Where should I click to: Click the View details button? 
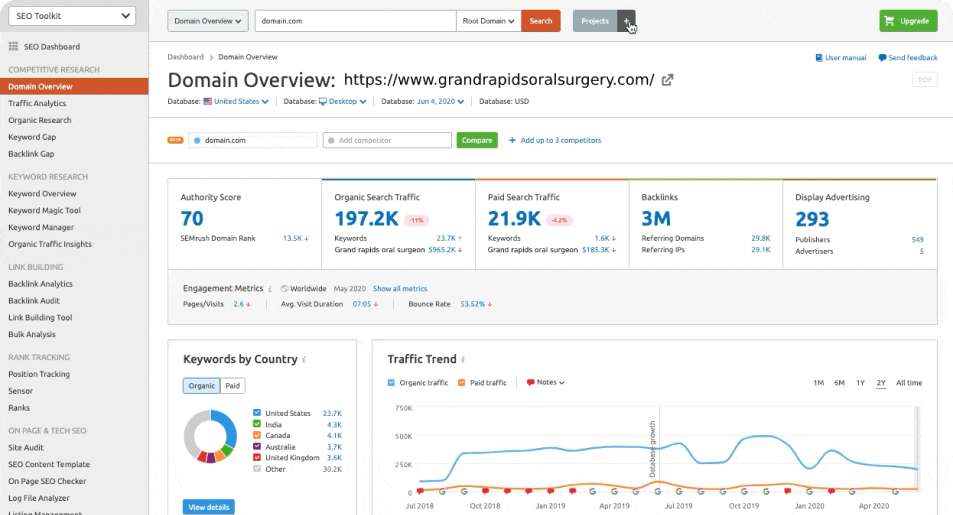(208, 506)
